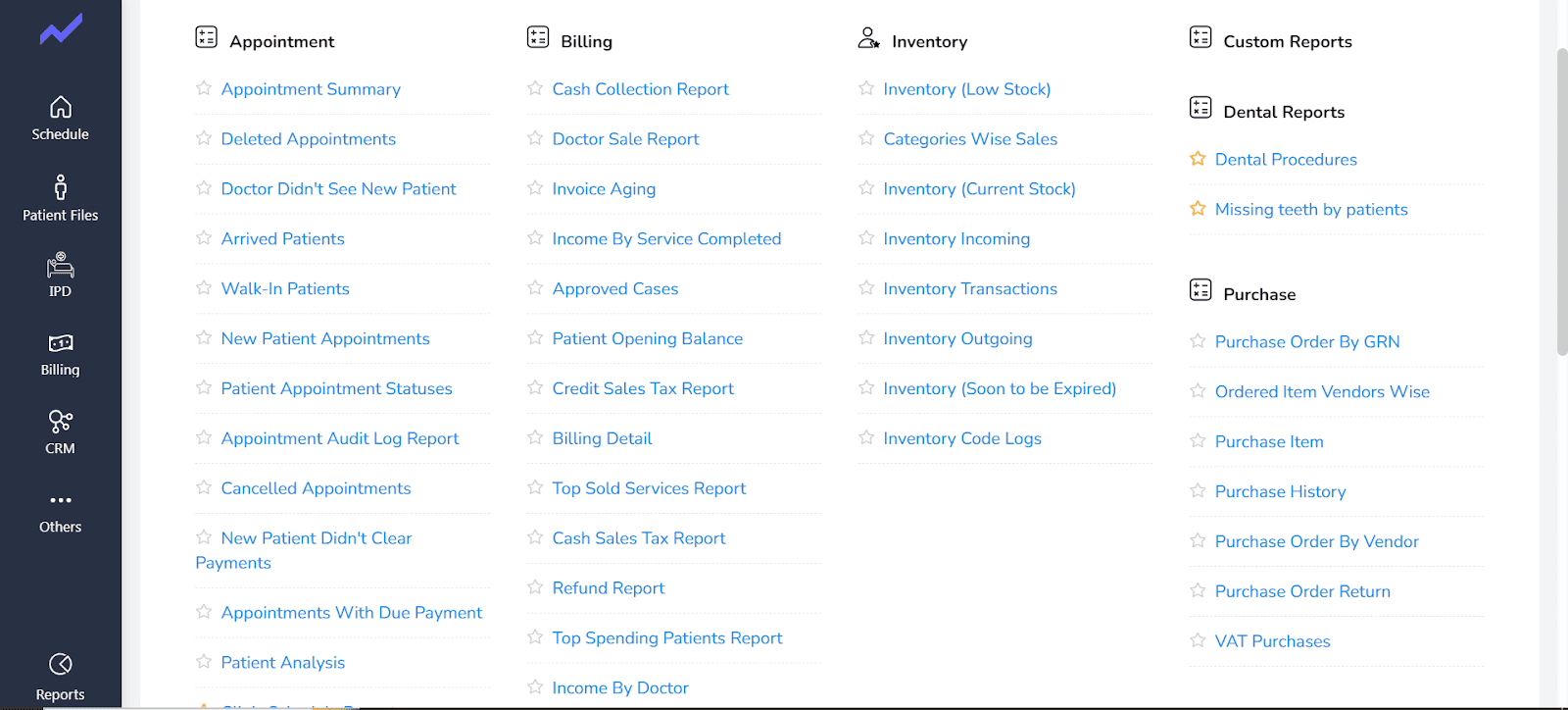Screen dimensions: 1568x710
Task: Star the Appointment Summary report
Action: [204, 88]
